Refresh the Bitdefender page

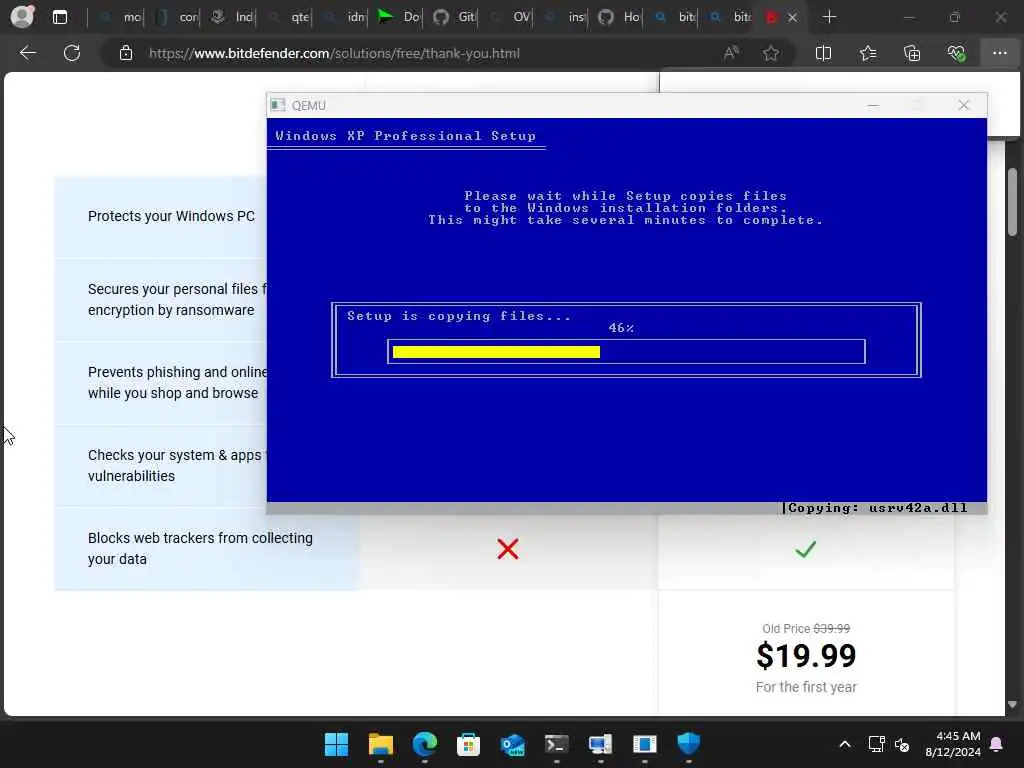pos(72,53)
